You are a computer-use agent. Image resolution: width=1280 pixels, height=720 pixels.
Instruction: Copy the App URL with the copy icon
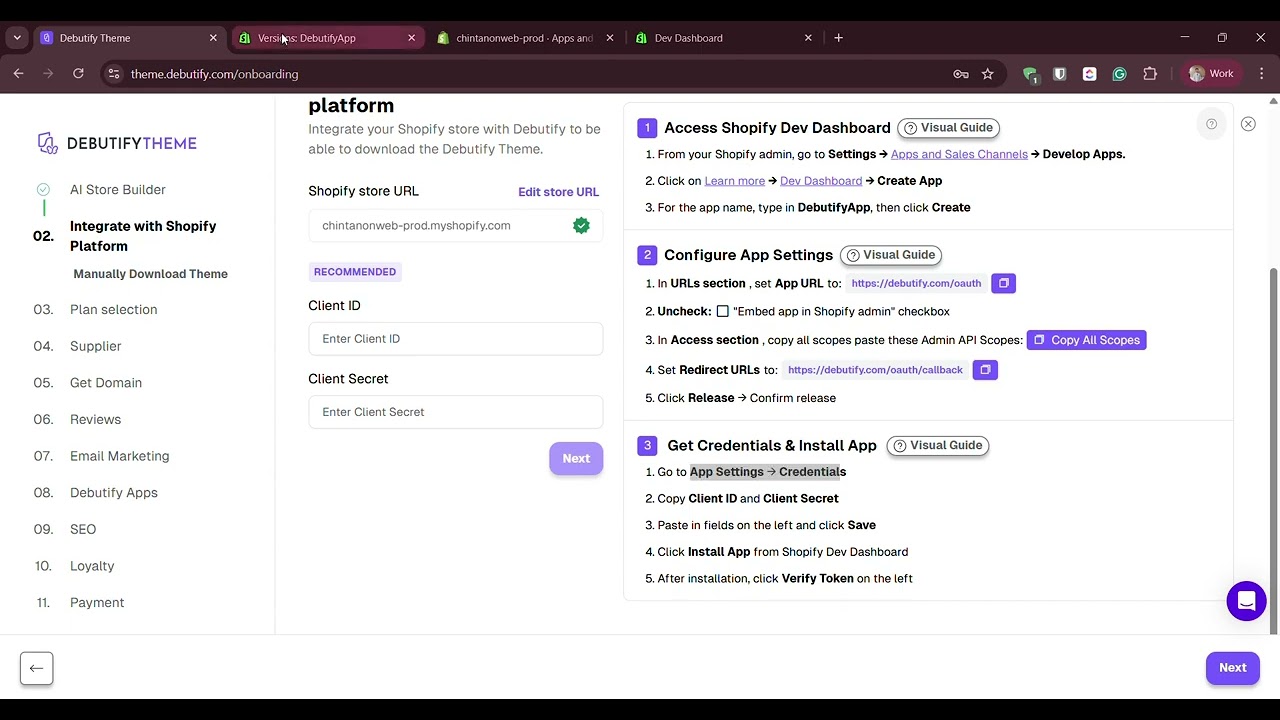click(1003, 283)
